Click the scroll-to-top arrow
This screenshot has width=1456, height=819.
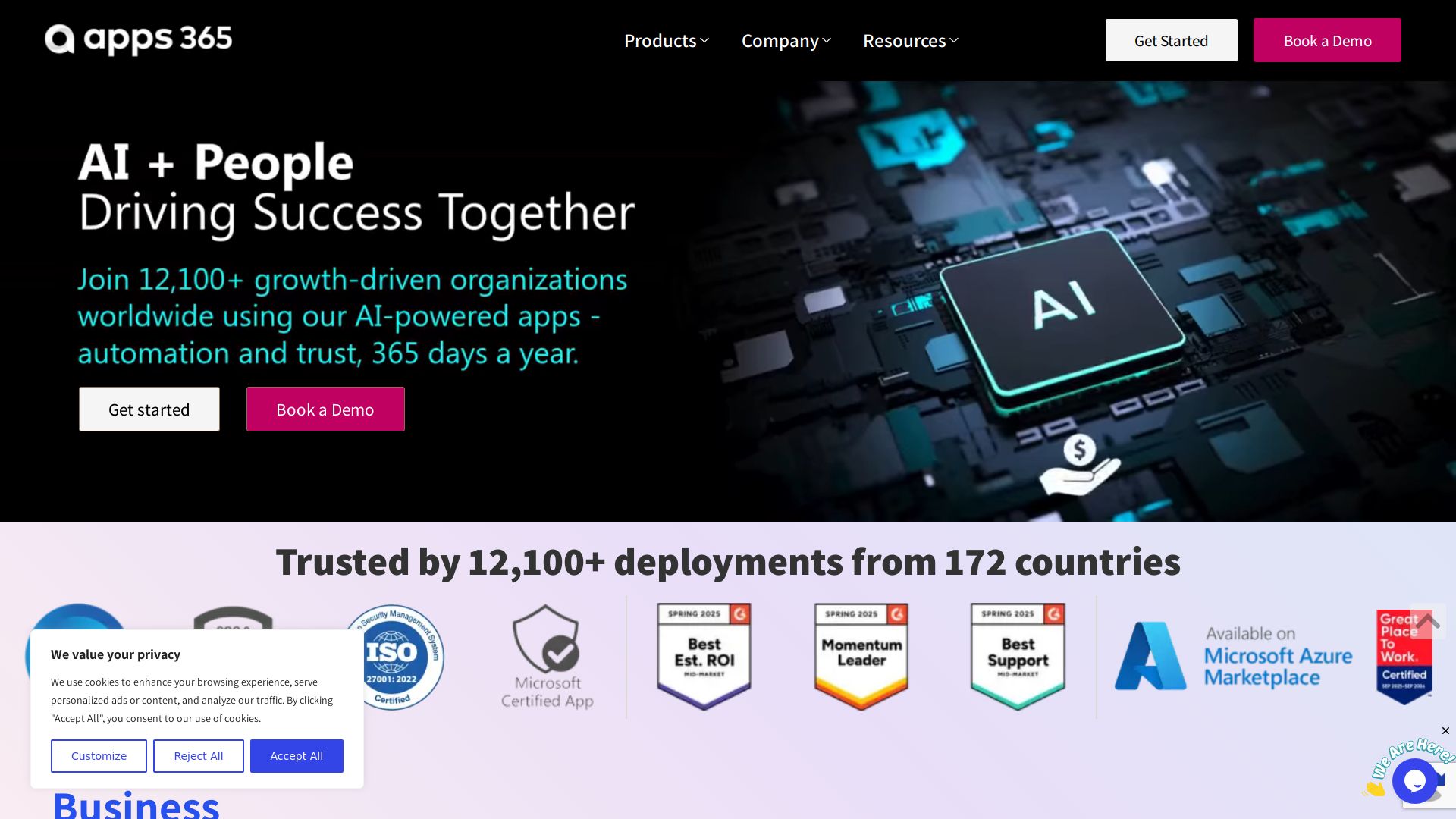(x=1429, y=621)
